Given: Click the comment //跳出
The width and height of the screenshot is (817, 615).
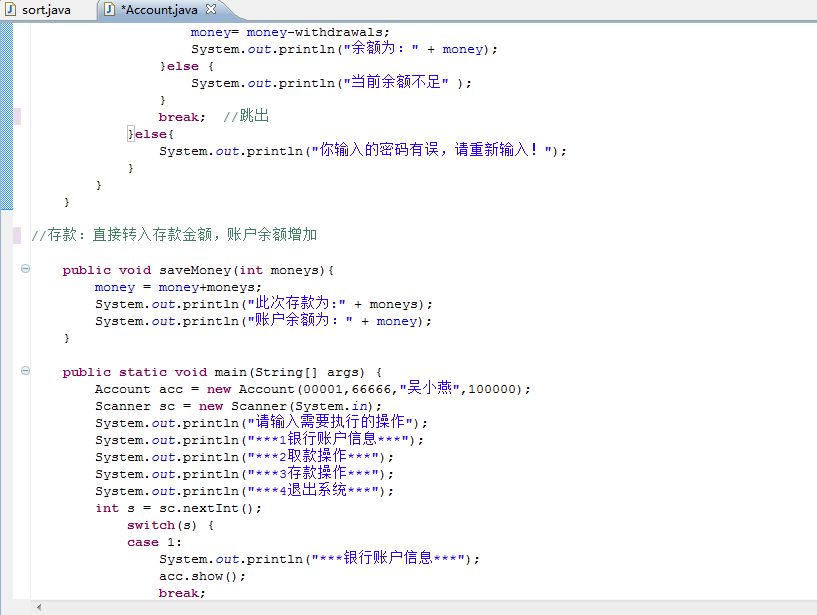Looking at the screenshot, I should coord(246,116).
